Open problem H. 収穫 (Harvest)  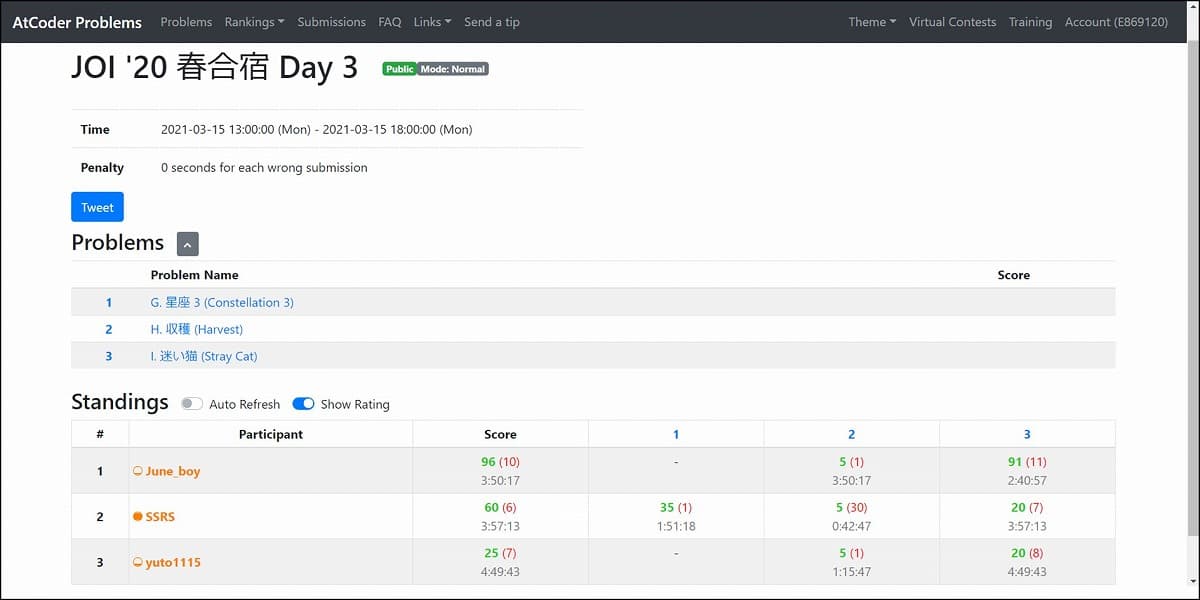click(197, 329)
